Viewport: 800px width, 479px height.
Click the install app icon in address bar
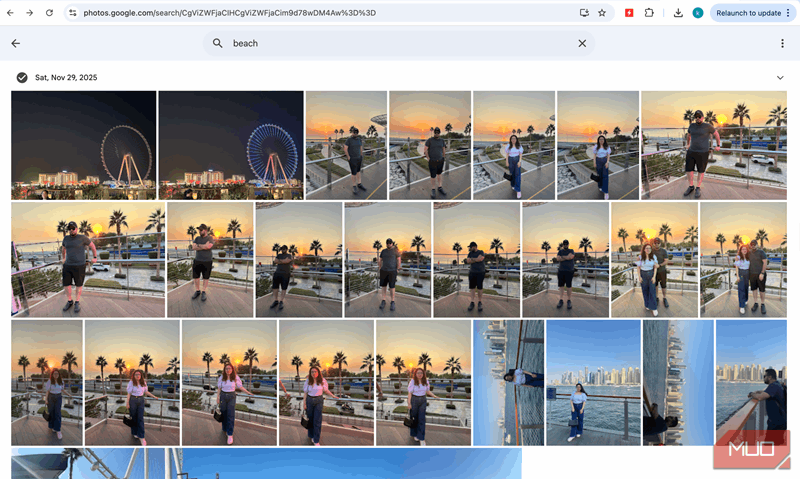(584, 13)
